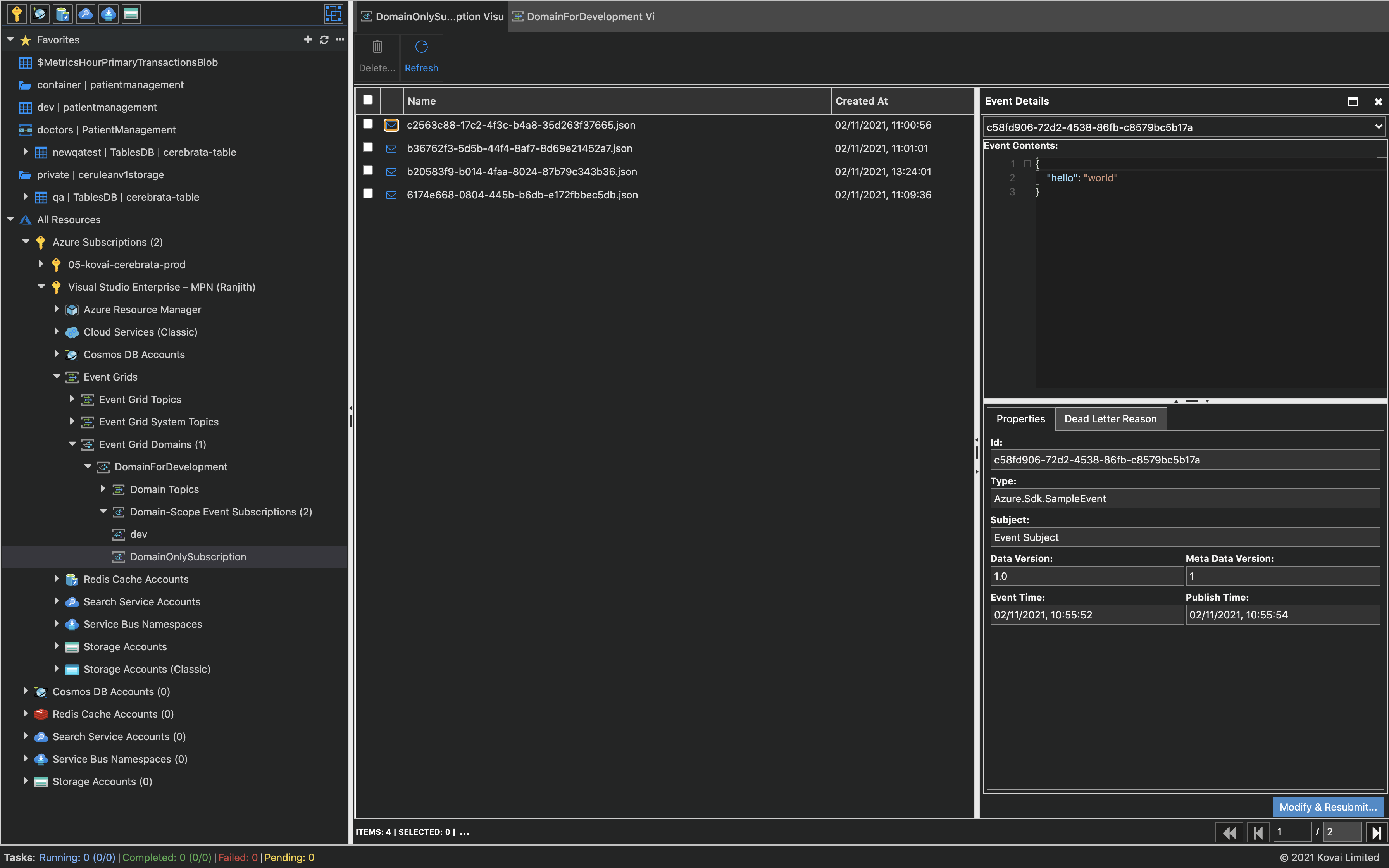1389x868 pixels.
Task: Check the b20583f9 json row checkbox
Action: pos(368,170)
